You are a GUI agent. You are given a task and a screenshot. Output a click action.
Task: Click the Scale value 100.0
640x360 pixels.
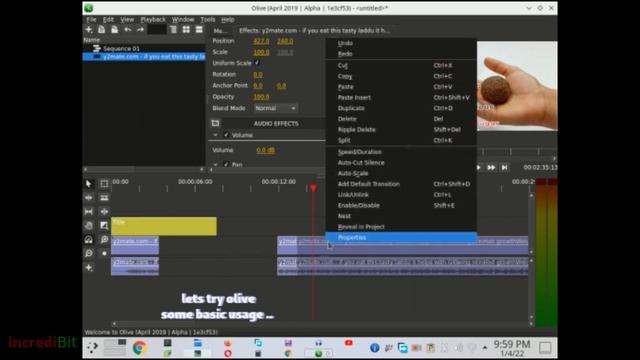(261, 52)
